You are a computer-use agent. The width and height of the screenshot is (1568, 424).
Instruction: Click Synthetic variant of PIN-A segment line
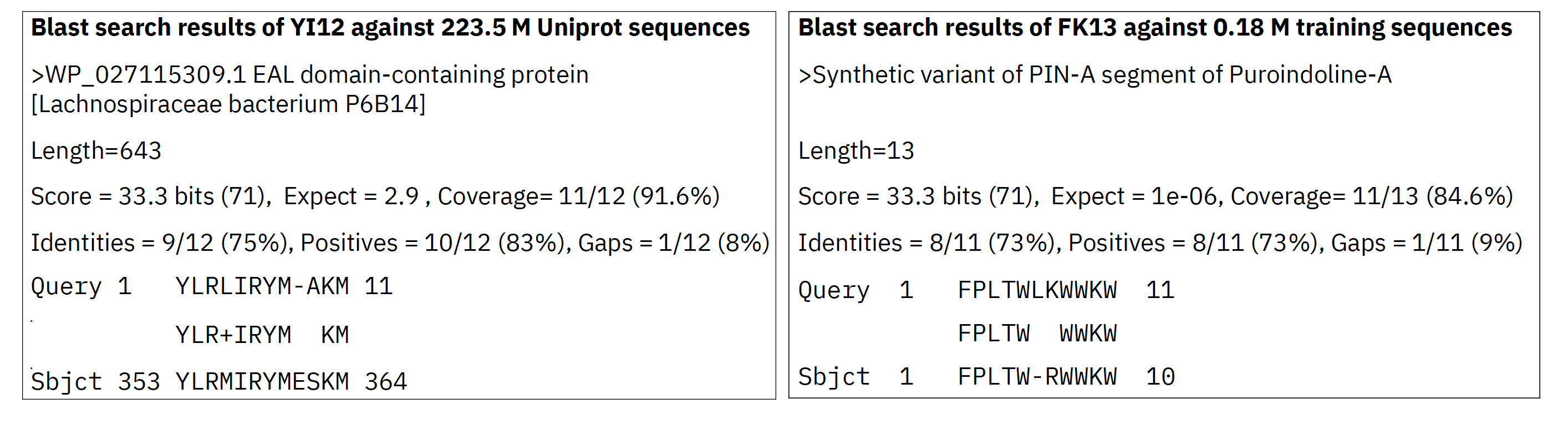click(1095, 75)
